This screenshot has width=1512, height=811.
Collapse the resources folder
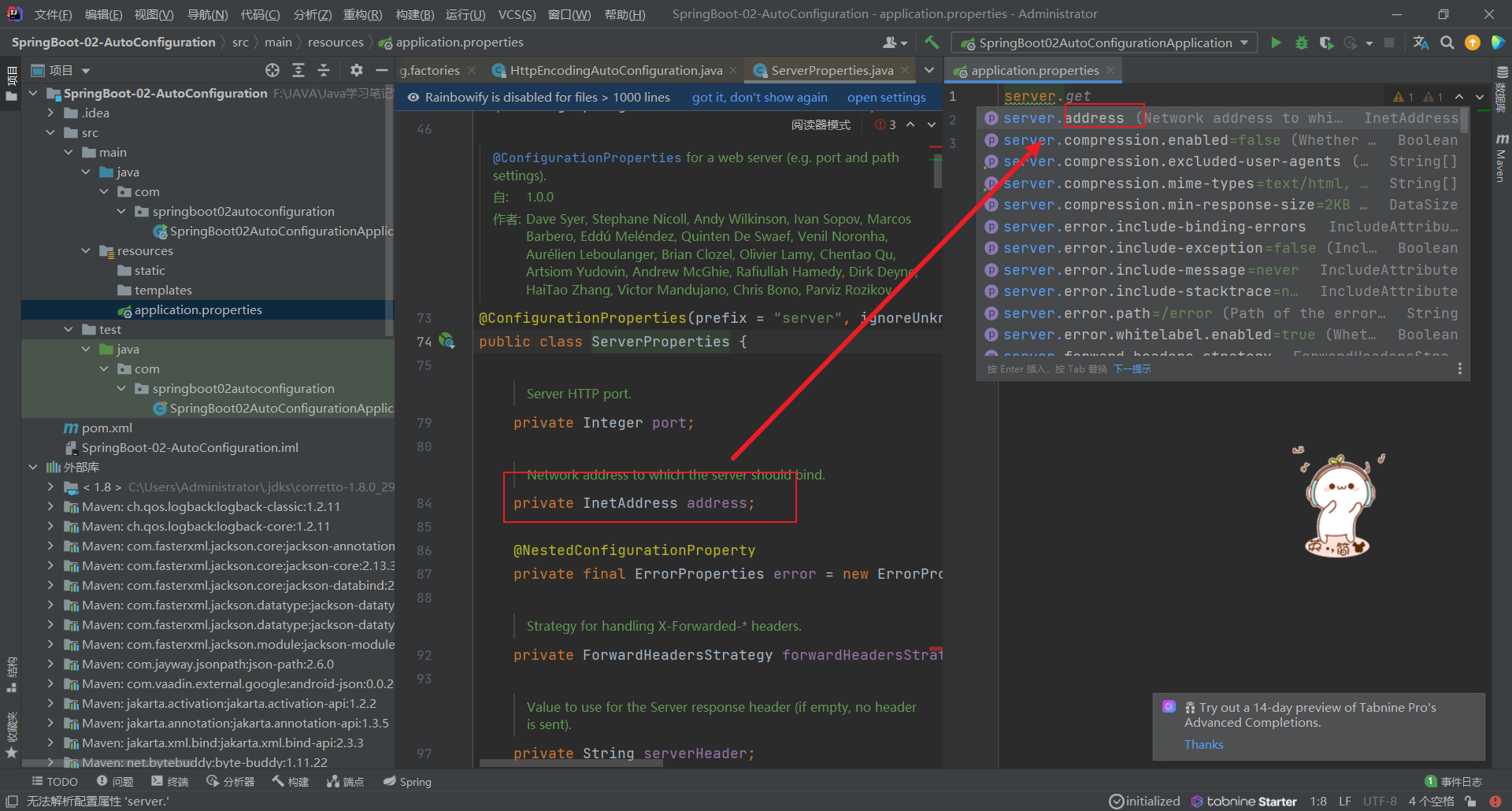tap(86, 250)
